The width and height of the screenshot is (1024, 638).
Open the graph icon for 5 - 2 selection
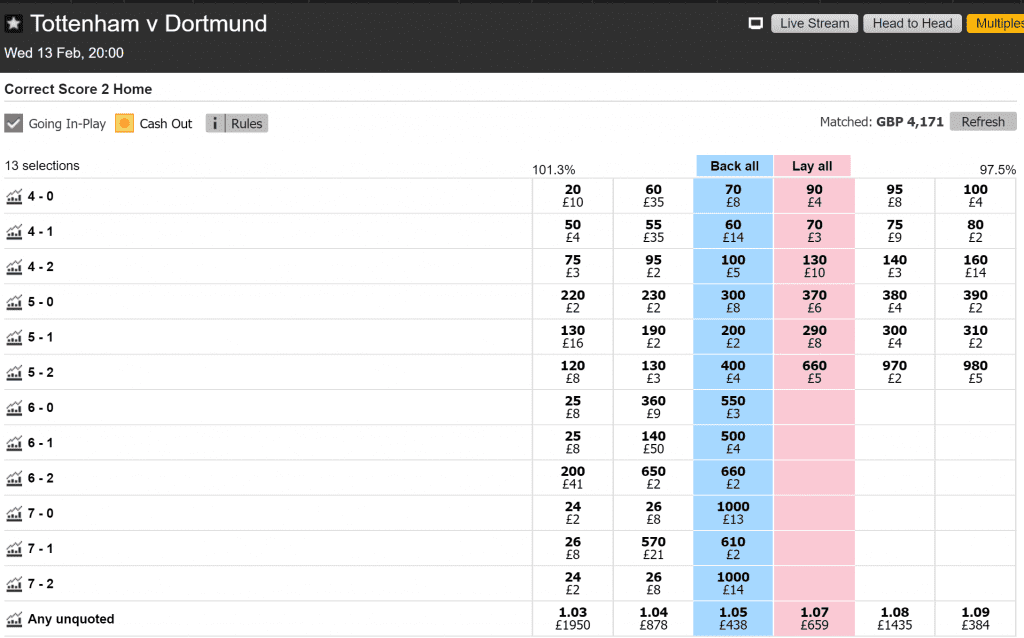tap(14, 373)
